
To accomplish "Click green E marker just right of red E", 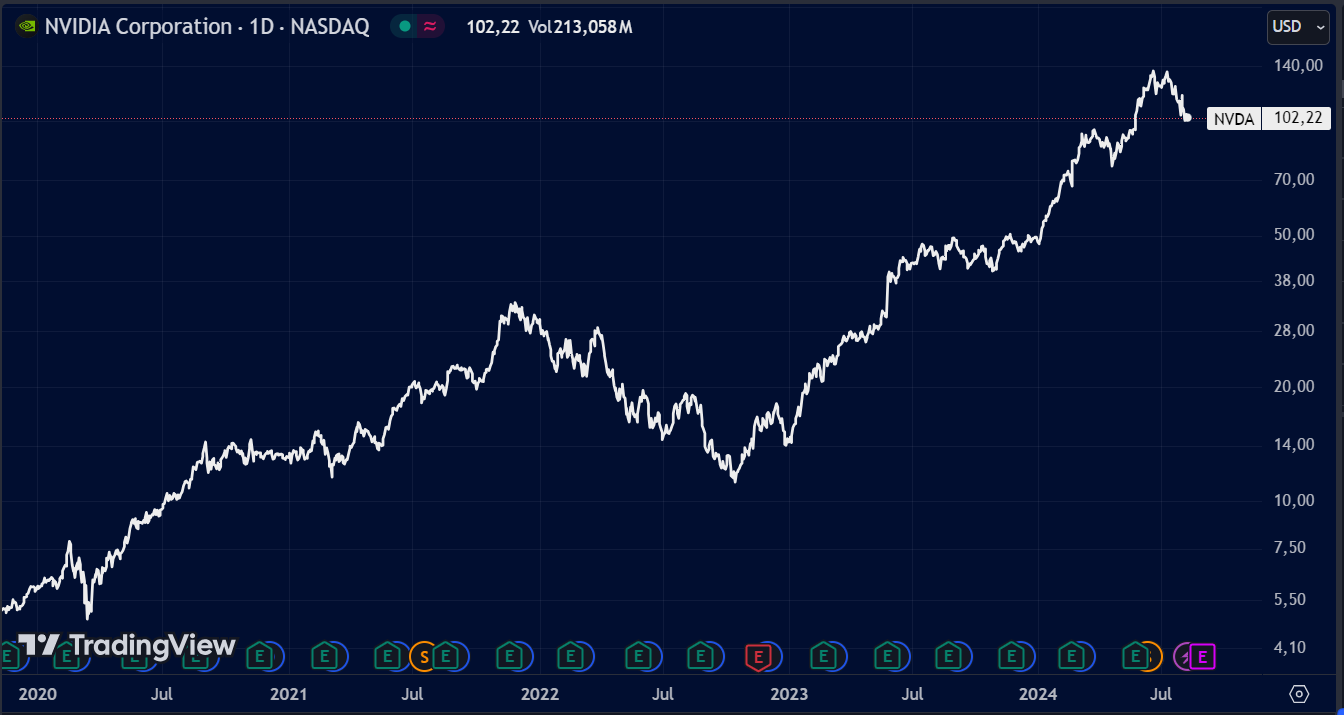I will pos(823,657).
